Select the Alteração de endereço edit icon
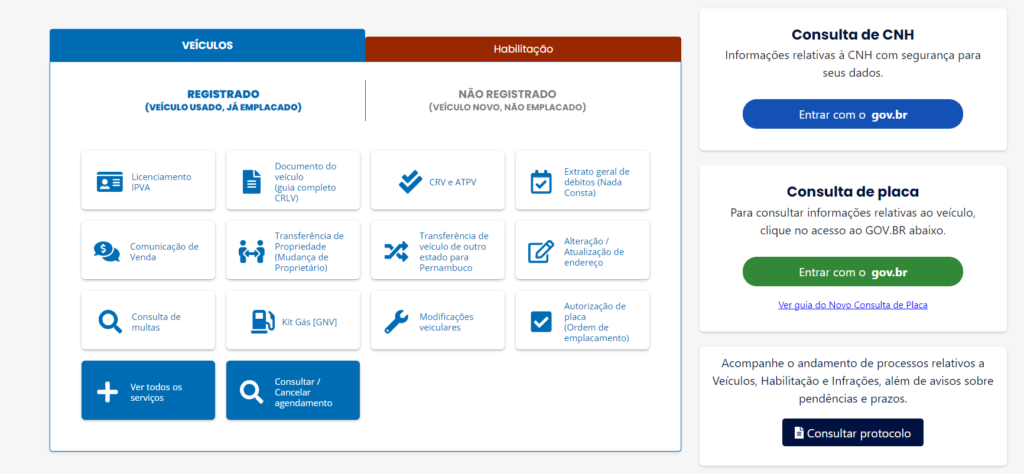 (540, 251)
